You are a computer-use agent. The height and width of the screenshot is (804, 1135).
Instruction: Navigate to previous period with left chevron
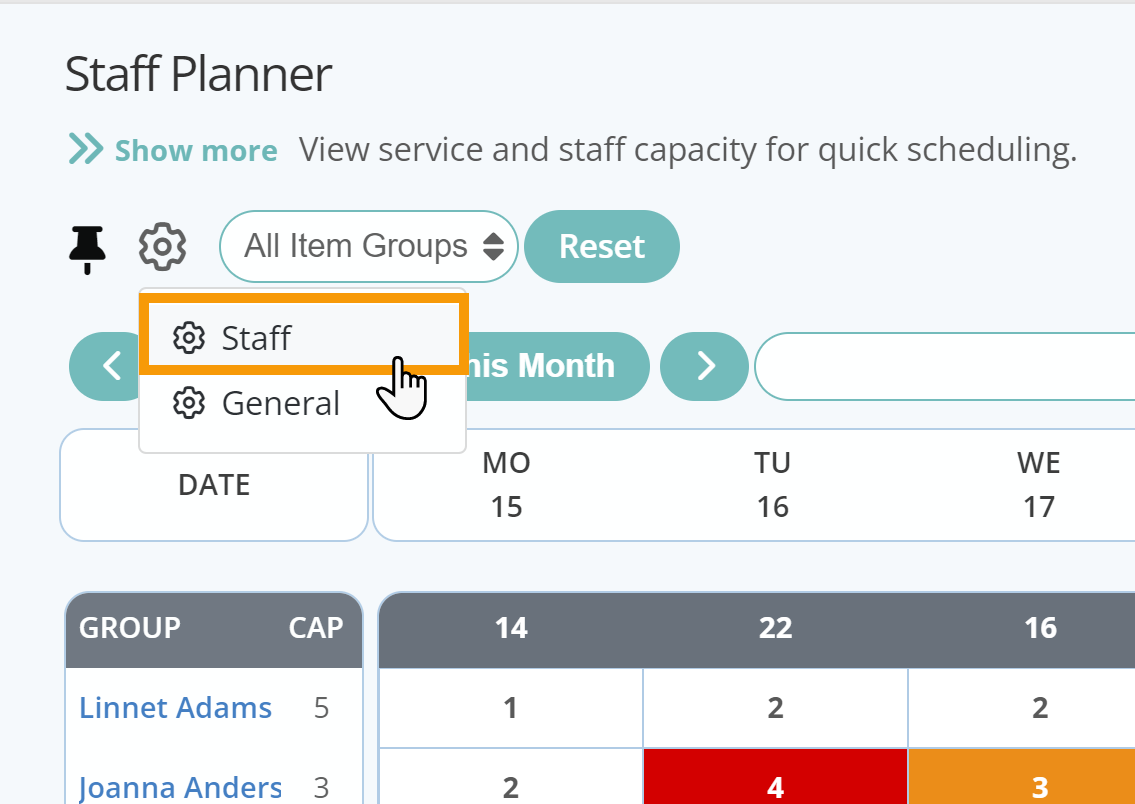coord(109,366)
